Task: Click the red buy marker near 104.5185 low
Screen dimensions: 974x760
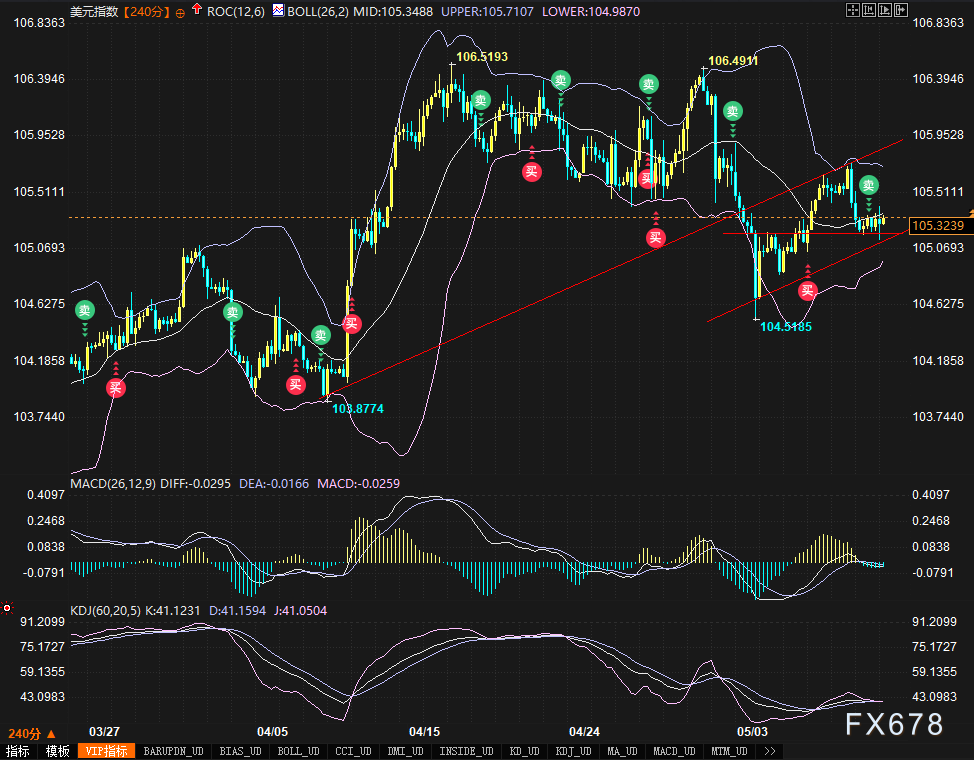Action: [807, 291]
